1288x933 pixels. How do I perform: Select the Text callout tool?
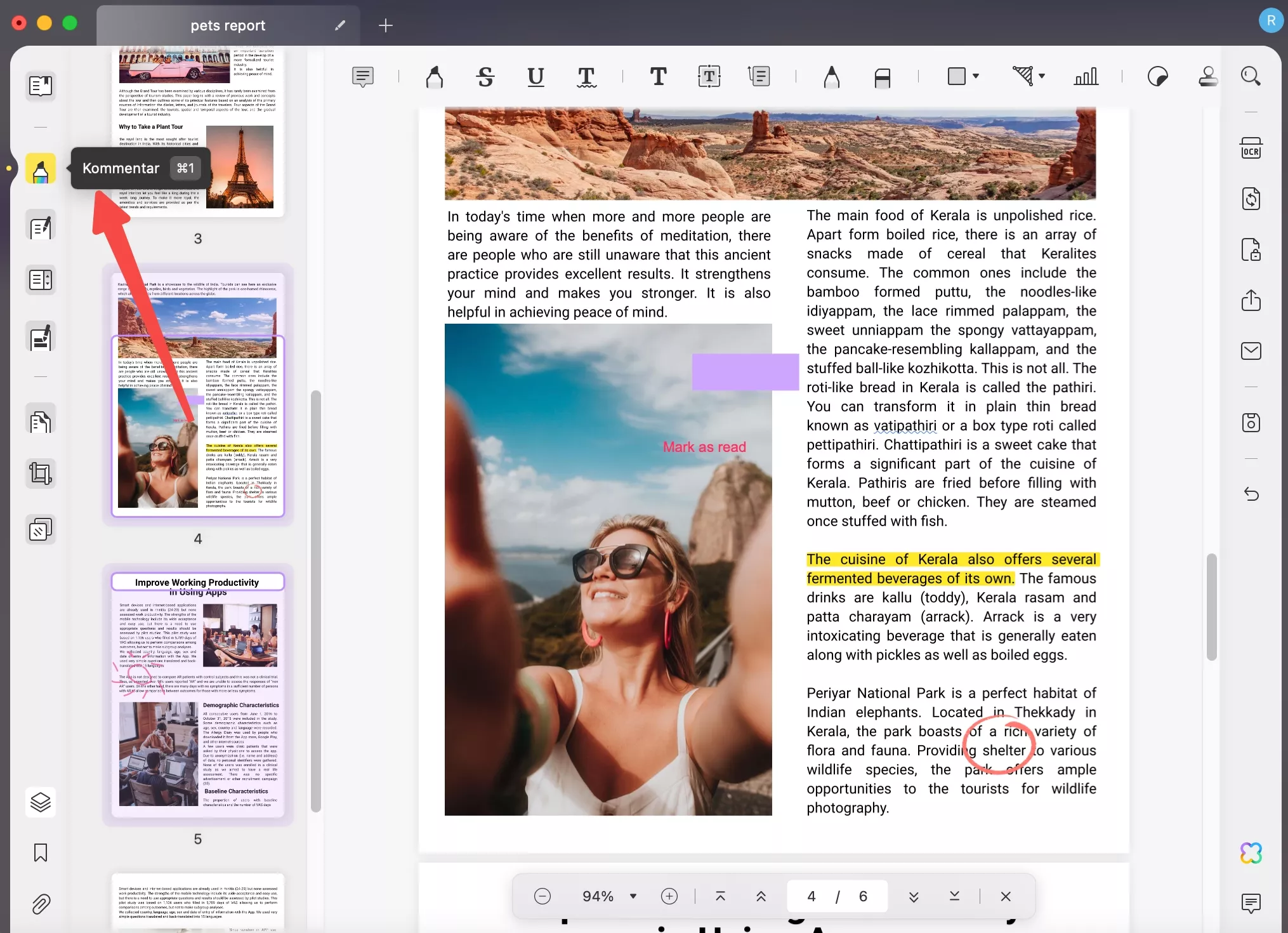tap(759, 77)
